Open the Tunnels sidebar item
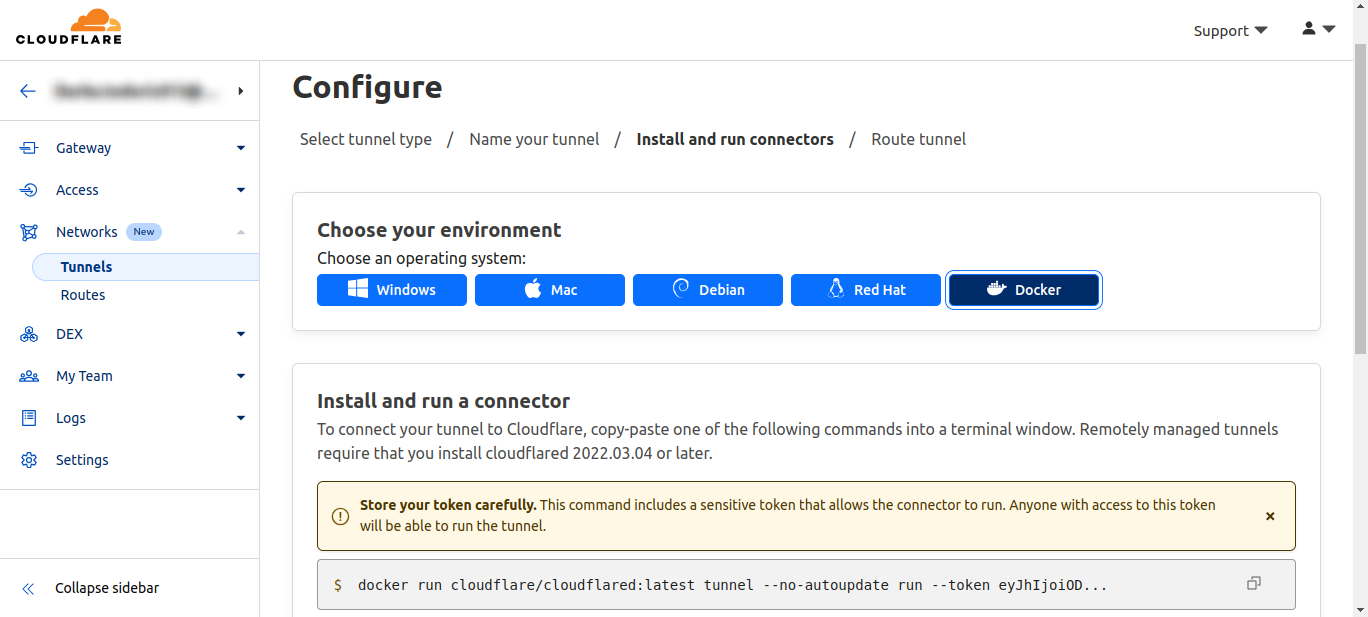This screenshot has height=617, width=1368. [86, 267]
